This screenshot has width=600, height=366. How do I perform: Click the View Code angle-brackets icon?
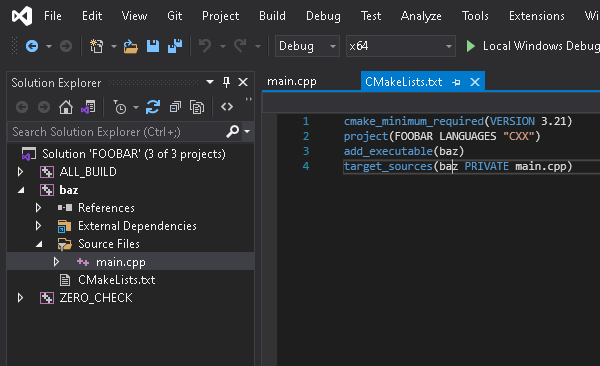coord(227,107)
